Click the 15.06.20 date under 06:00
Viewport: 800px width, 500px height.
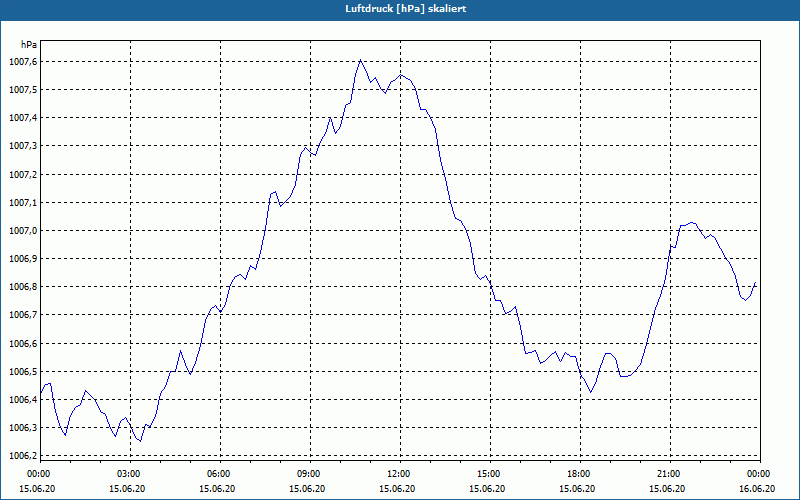pyautogui.click(x=217, y=488)
